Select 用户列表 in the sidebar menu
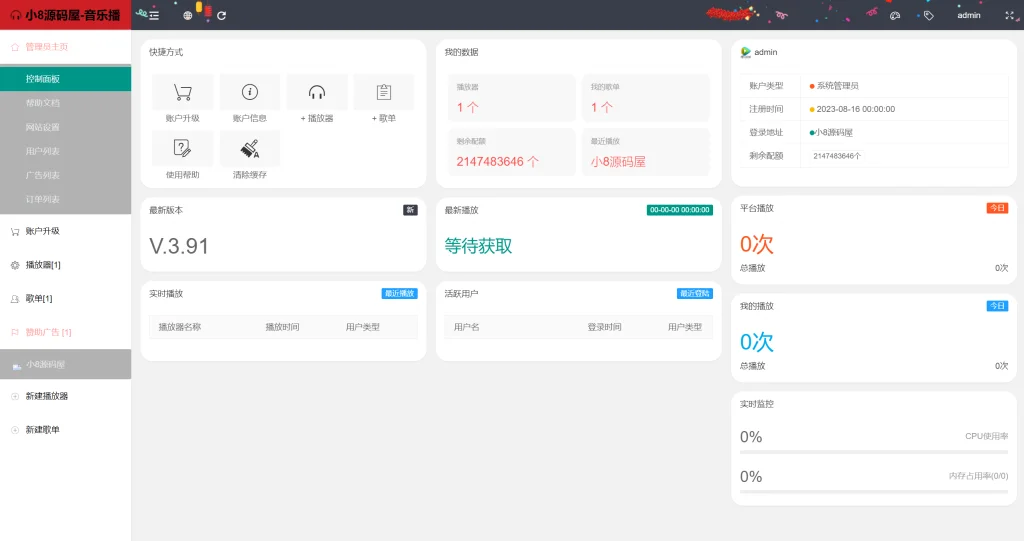The height and width of the screenshot is (541, 1024). tap(43, 151)
